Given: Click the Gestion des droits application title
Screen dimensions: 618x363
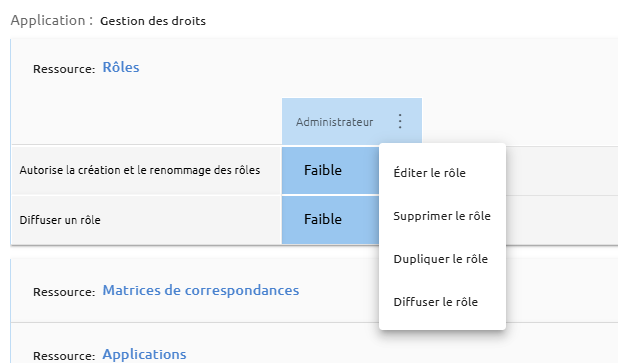Looking at the screenshot, I should [x=153, y=21].
